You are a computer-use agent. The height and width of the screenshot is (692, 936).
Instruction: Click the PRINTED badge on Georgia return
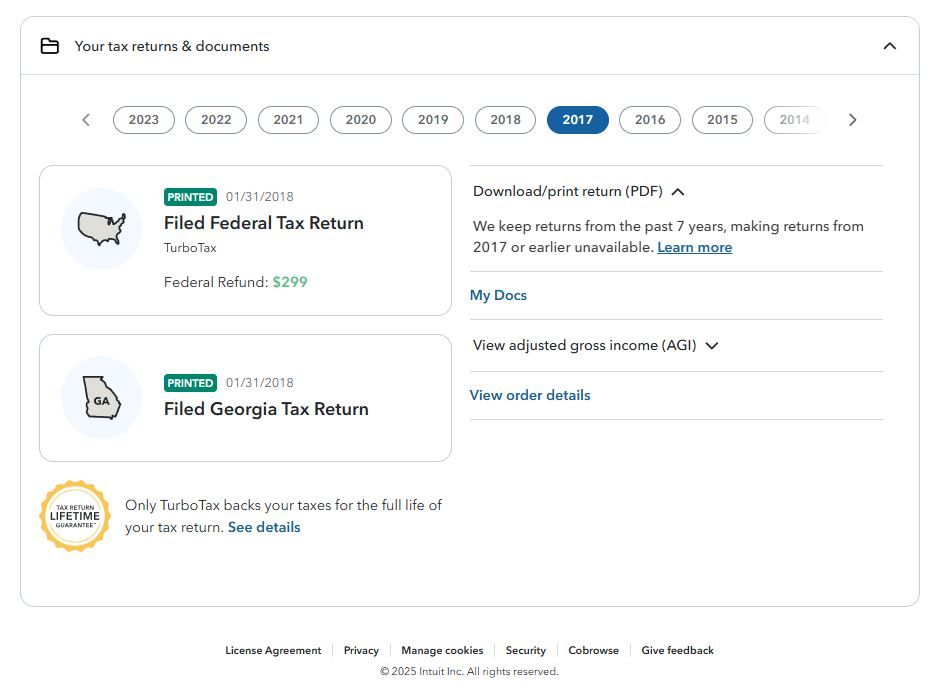[190, 383]
